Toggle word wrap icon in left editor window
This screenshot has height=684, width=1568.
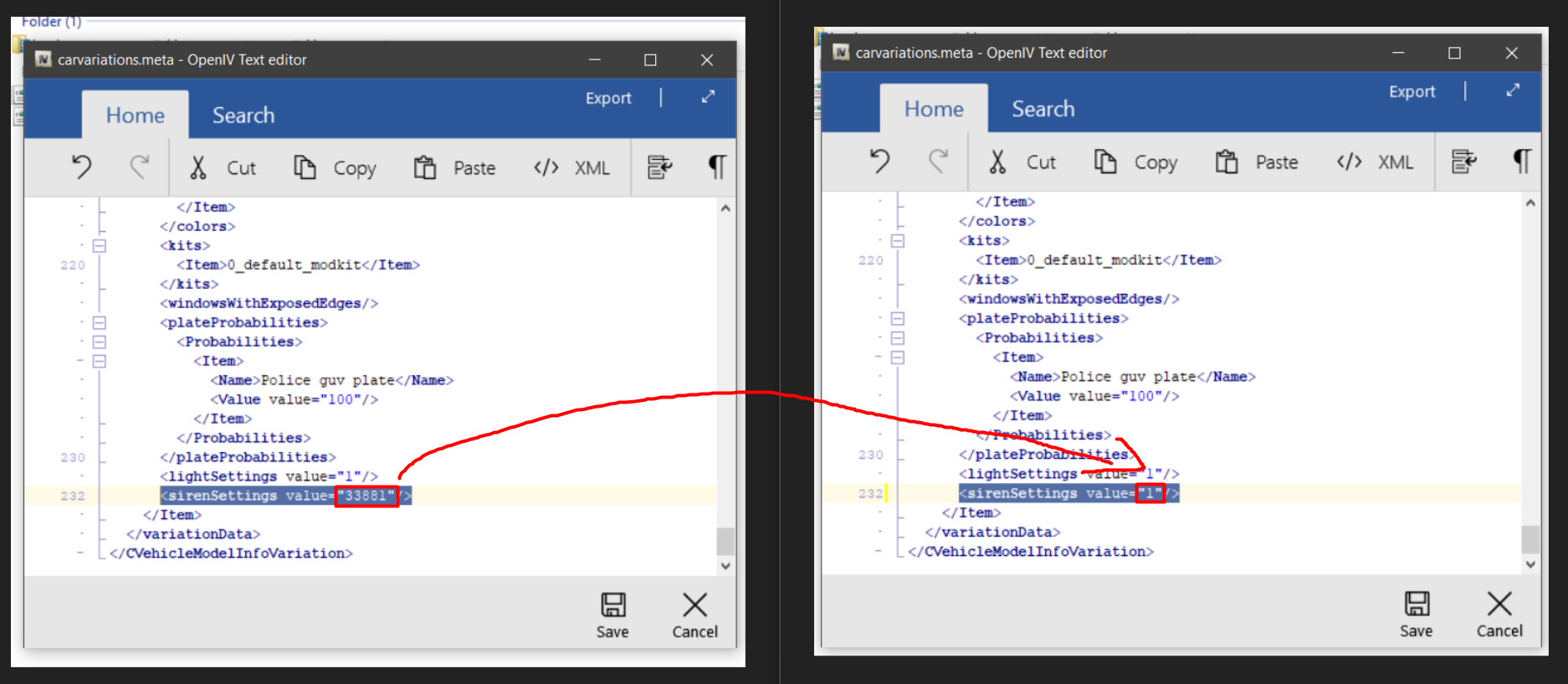(659, 167)
